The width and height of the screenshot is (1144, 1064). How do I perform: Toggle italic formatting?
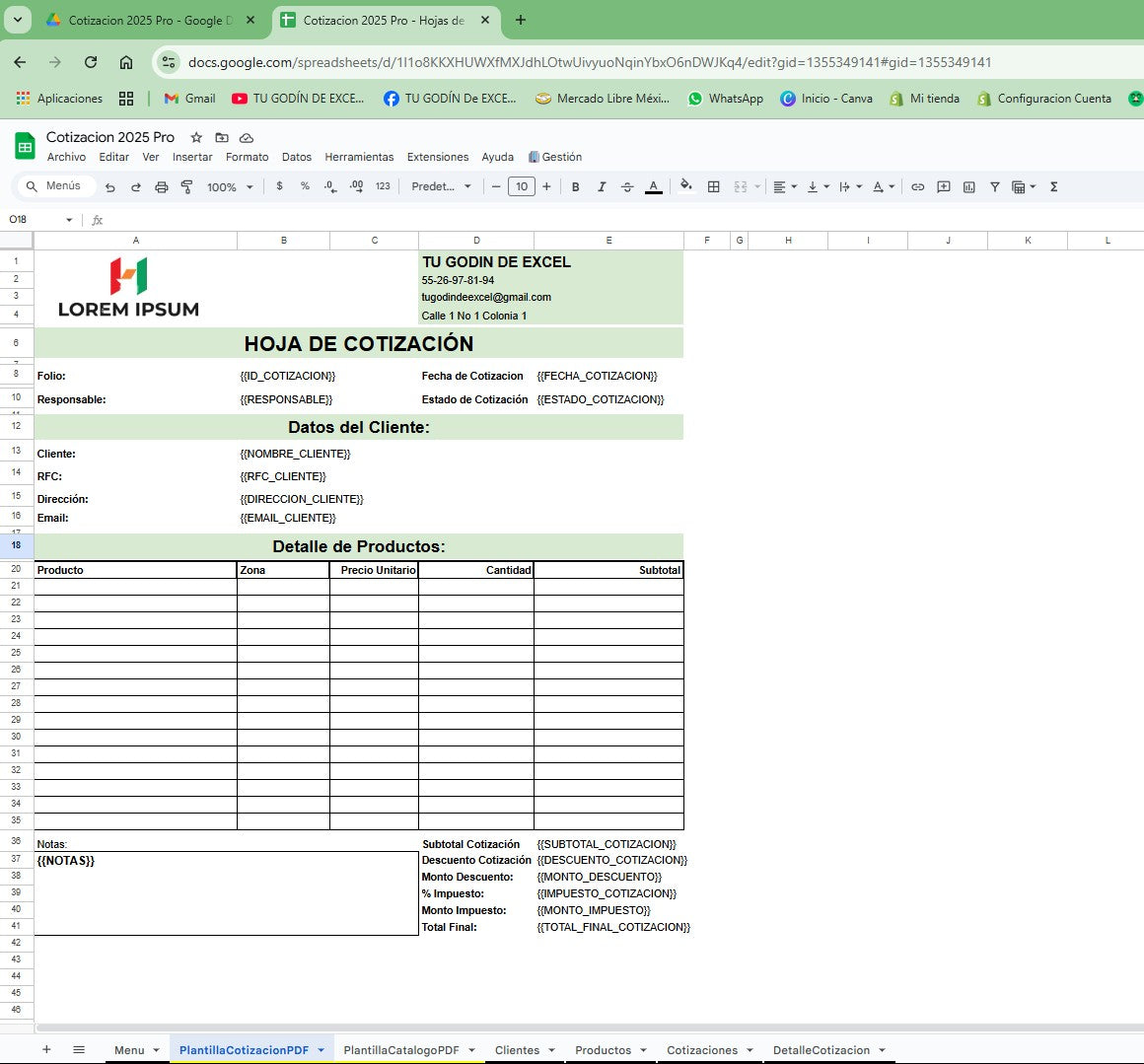602,186
